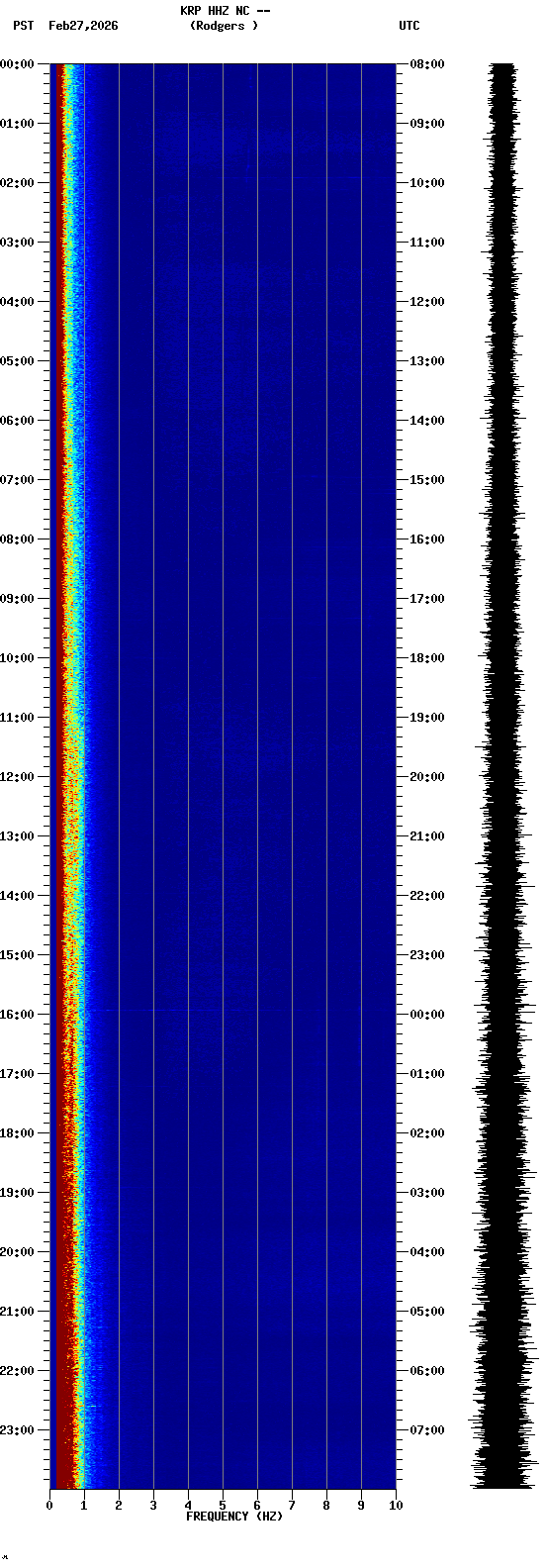Image resolution: width=546 pixels, height=1568 pixels.
Task: Select the UTC time label '05:00'
Action: coord(427,1312)
